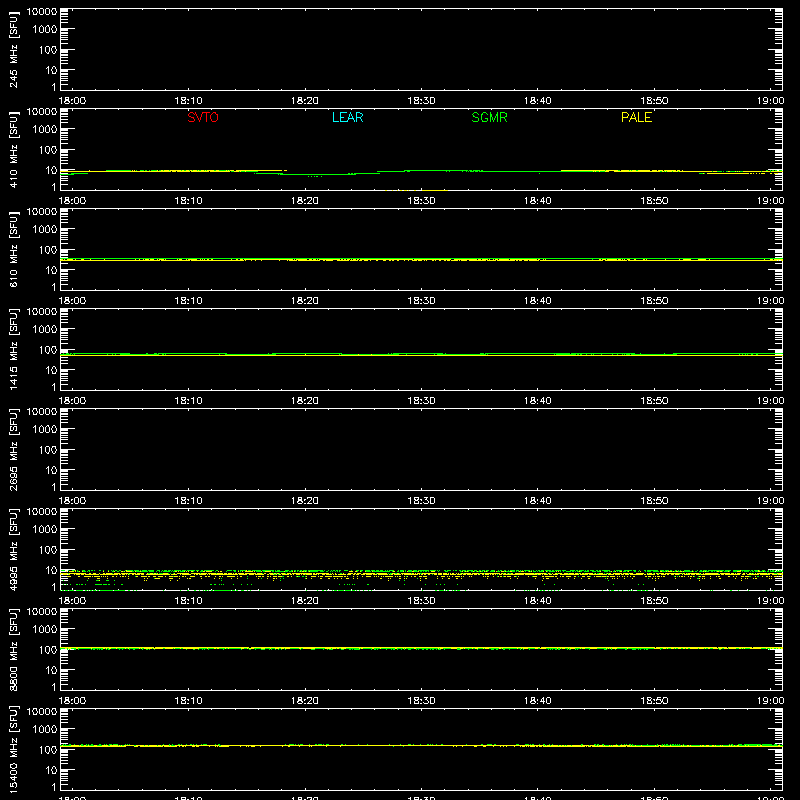This screenshot has width=800, height=800.
Task: Click the 10000 tick of 245 MHz panel
Action: click(42, 12)
